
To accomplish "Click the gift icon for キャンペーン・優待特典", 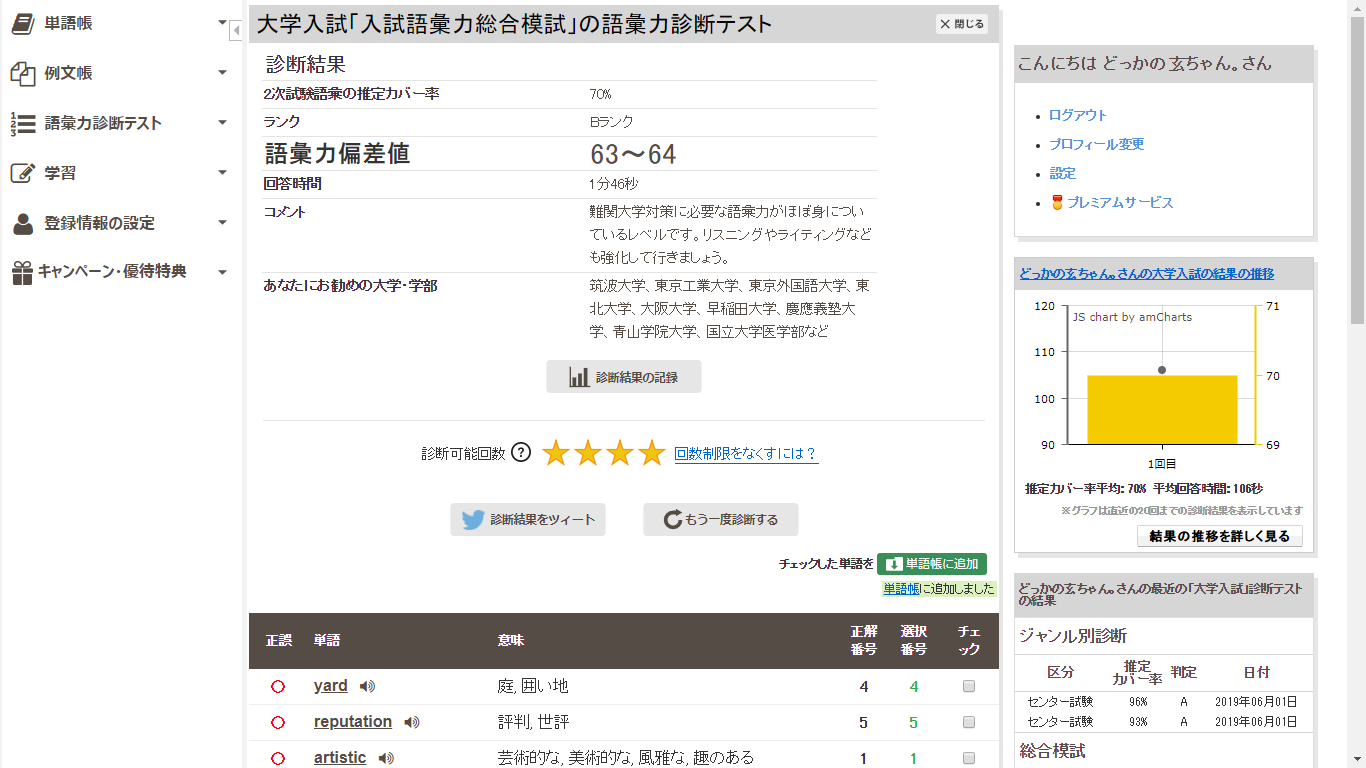I will tap(22, 272).
